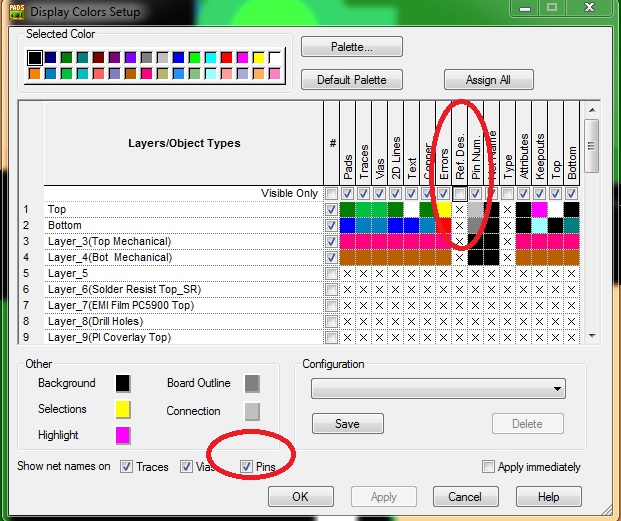The width and height of the screenshot is (621, 521).
Task: Click Bottom layer Keepouts cyan cell
Action: [539, 225]
